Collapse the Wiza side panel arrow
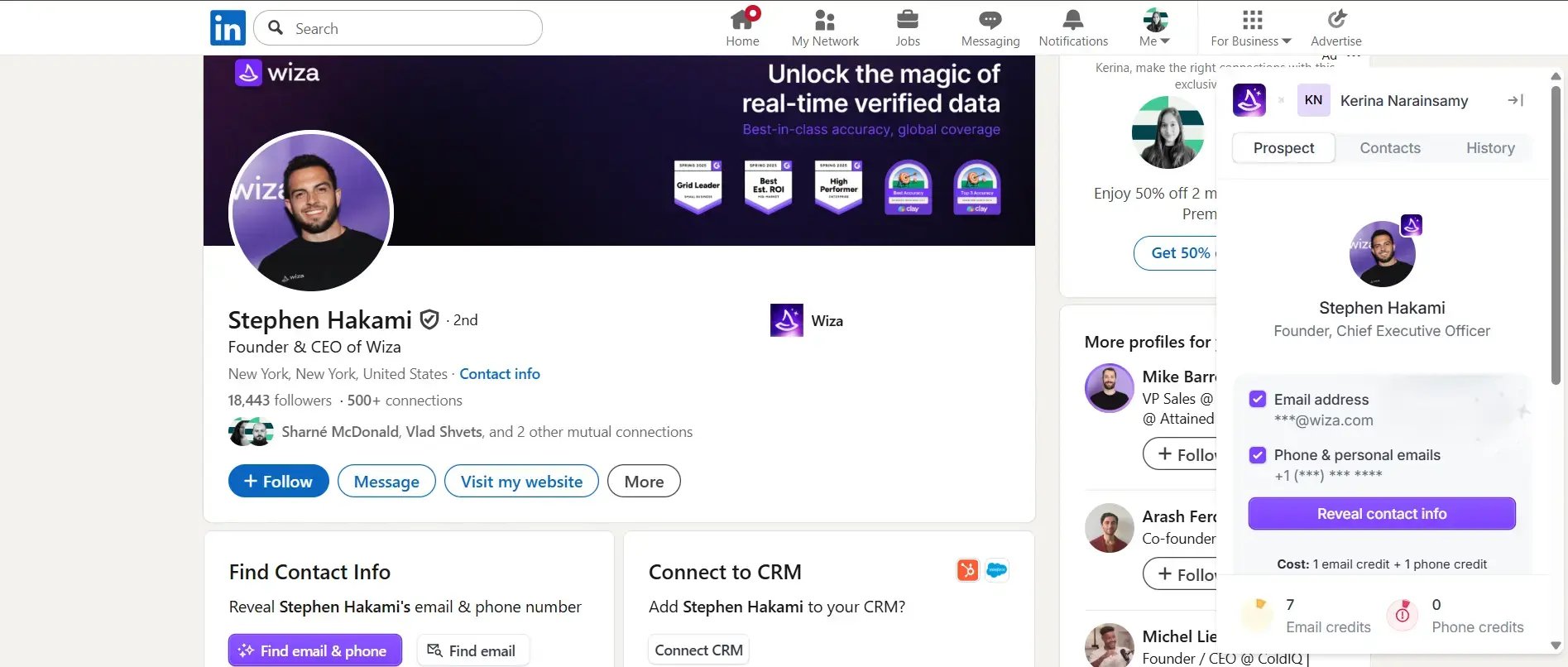 1515,100
